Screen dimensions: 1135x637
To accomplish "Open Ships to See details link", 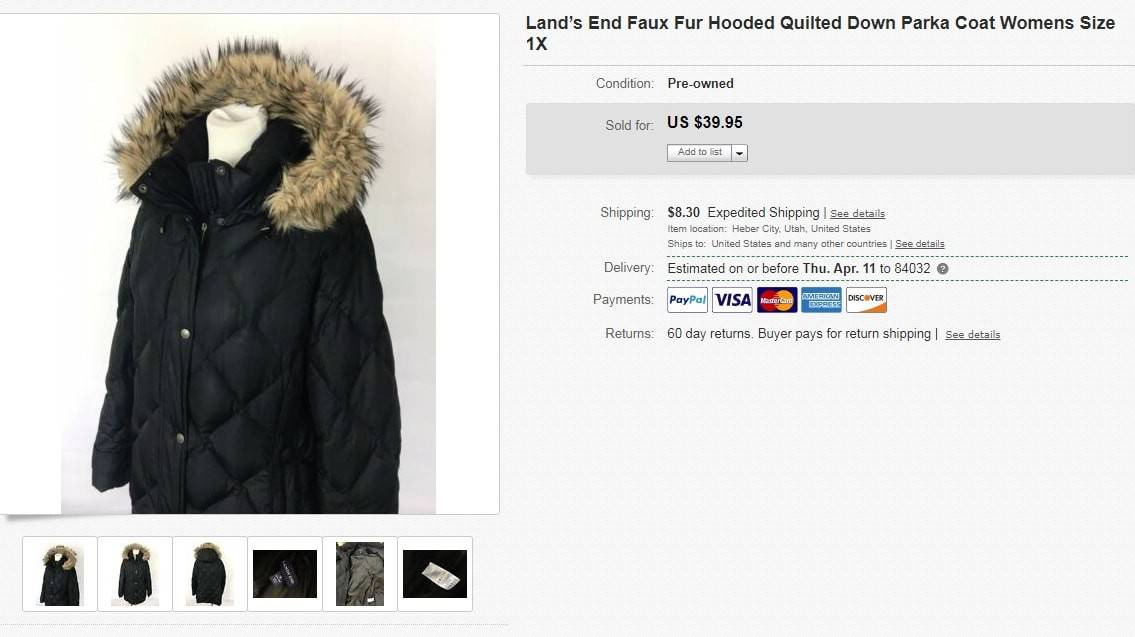I will coord(919,244).
